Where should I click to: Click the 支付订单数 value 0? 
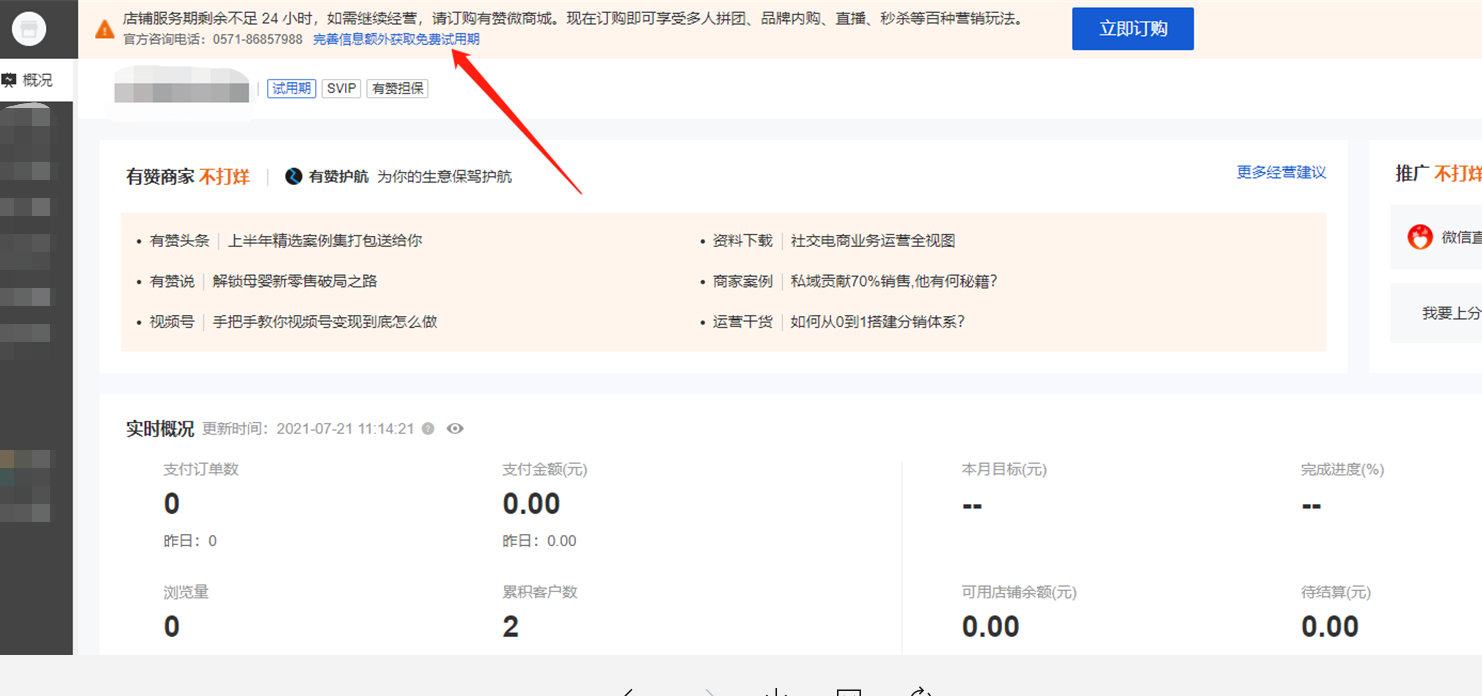(172, 504)
